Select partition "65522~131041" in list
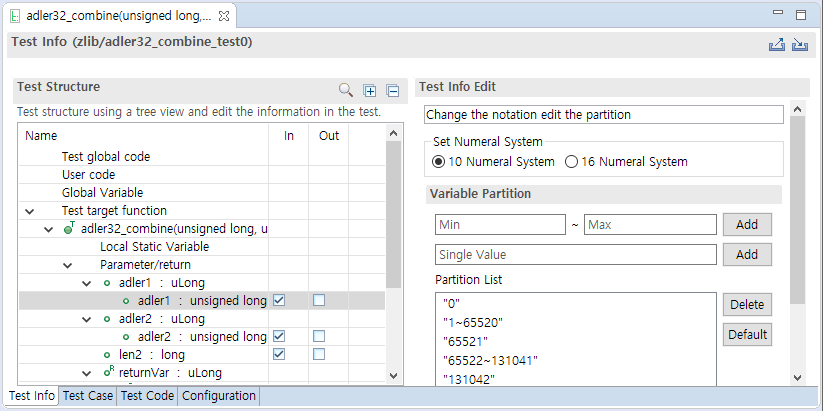The height and width of the screenshot is (411, 823). tap(576, 361)
